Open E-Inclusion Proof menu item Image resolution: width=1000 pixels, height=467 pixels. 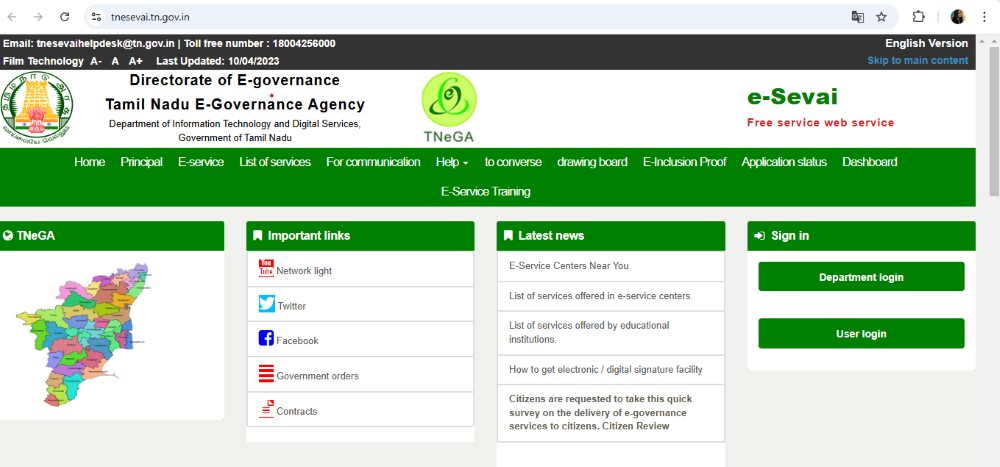click(684, 162)
